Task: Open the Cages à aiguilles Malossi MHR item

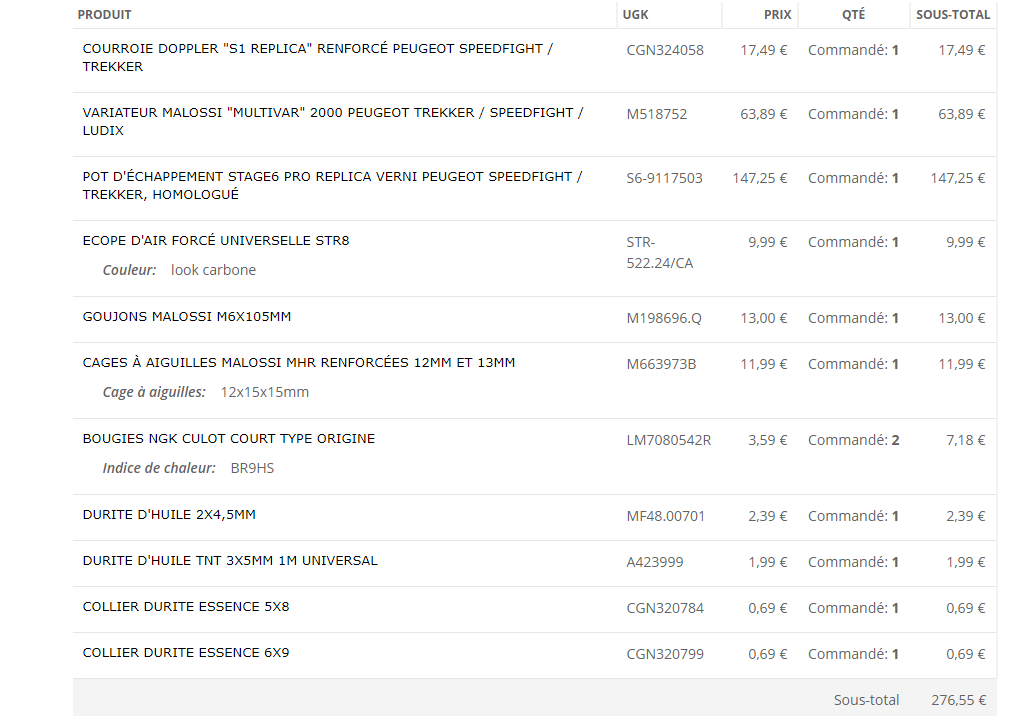Action: pos(299,362)
